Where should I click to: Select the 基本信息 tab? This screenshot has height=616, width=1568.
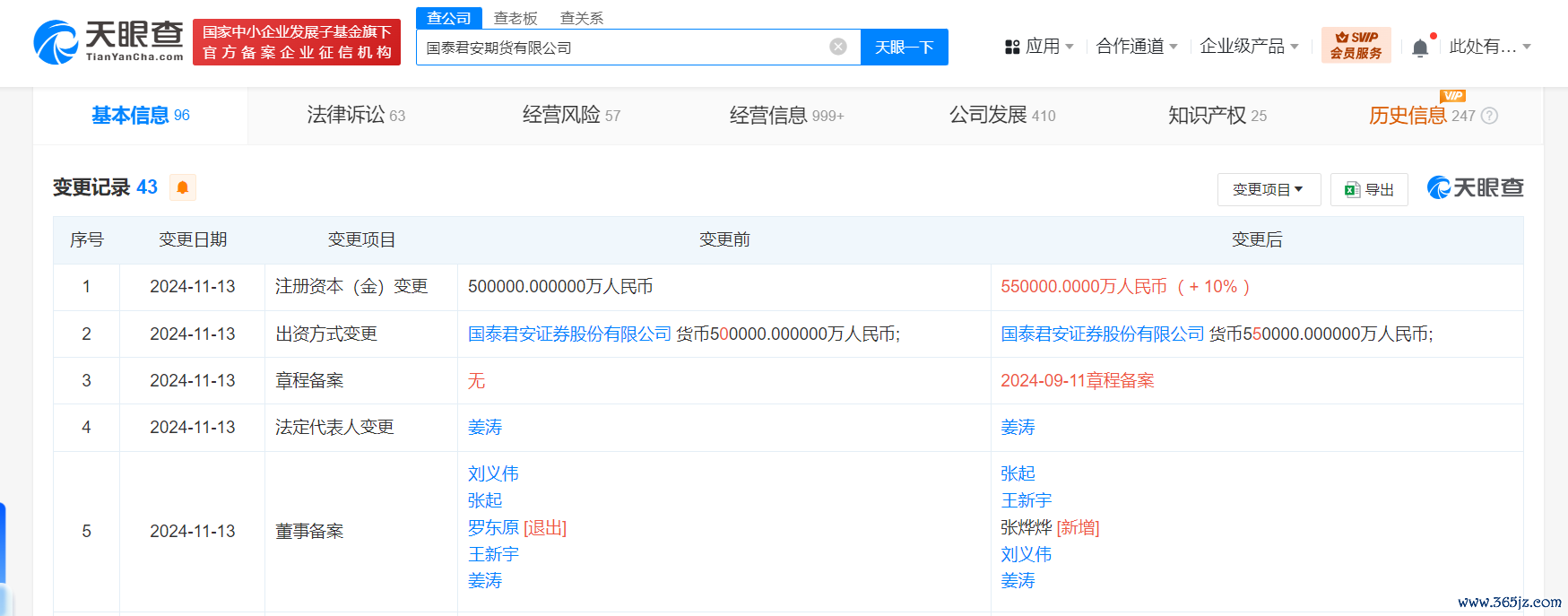[x=141, y=116]
